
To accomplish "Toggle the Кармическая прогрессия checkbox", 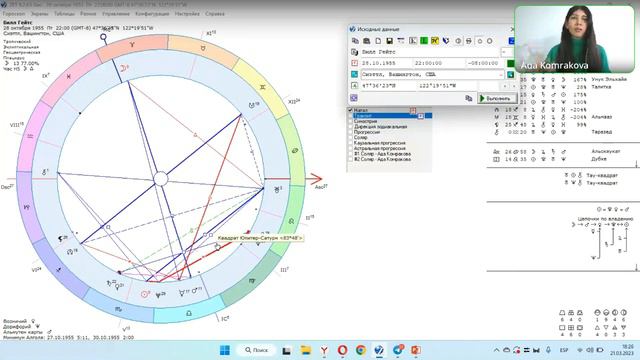I will click(x=350, y=143).
